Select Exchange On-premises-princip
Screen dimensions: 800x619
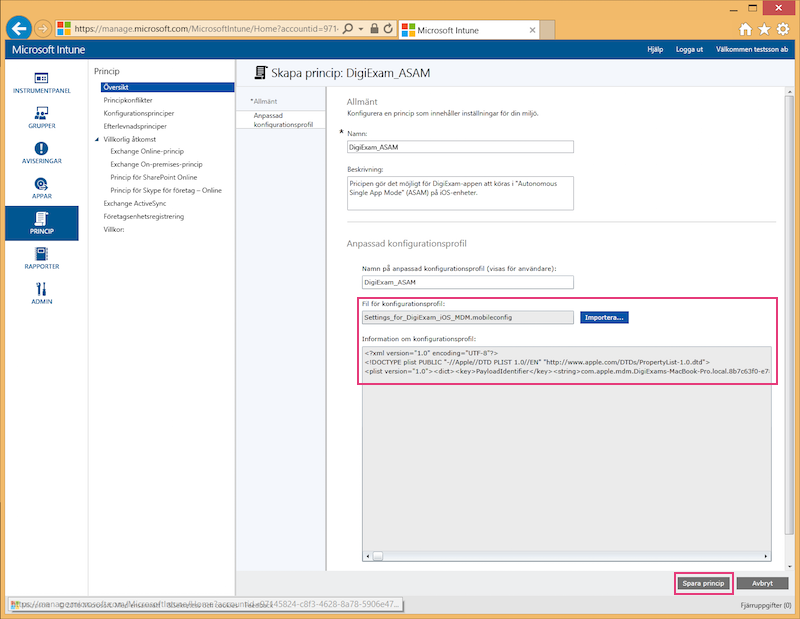coord(156,164)
